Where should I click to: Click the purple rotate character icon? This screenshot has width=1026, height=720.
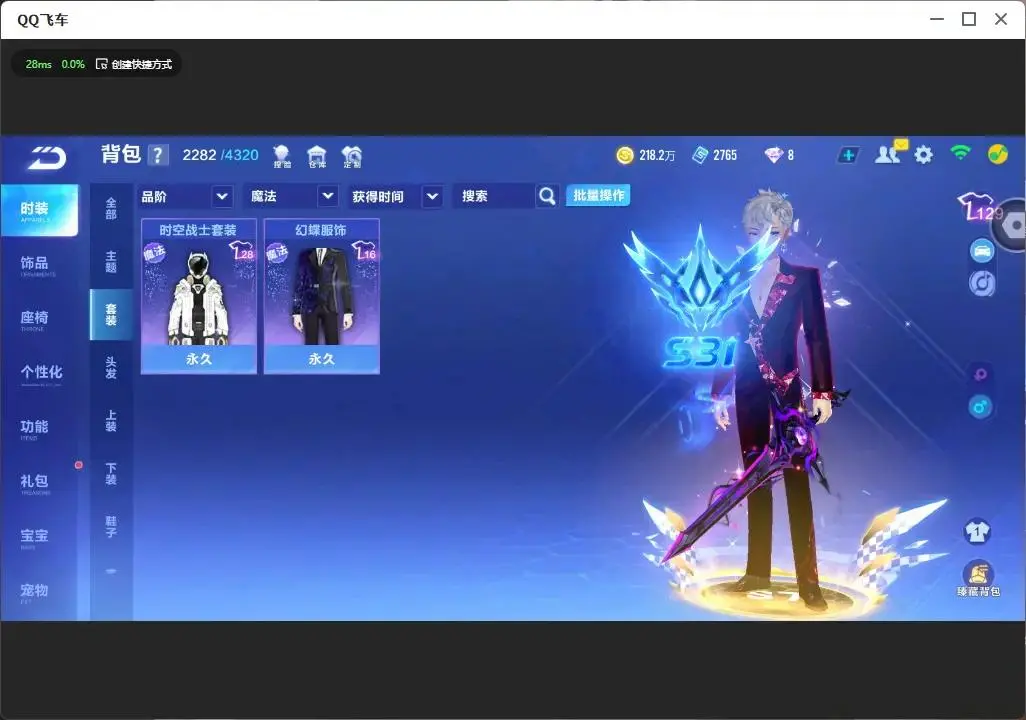pyautogui.click(x=980, y=374)
